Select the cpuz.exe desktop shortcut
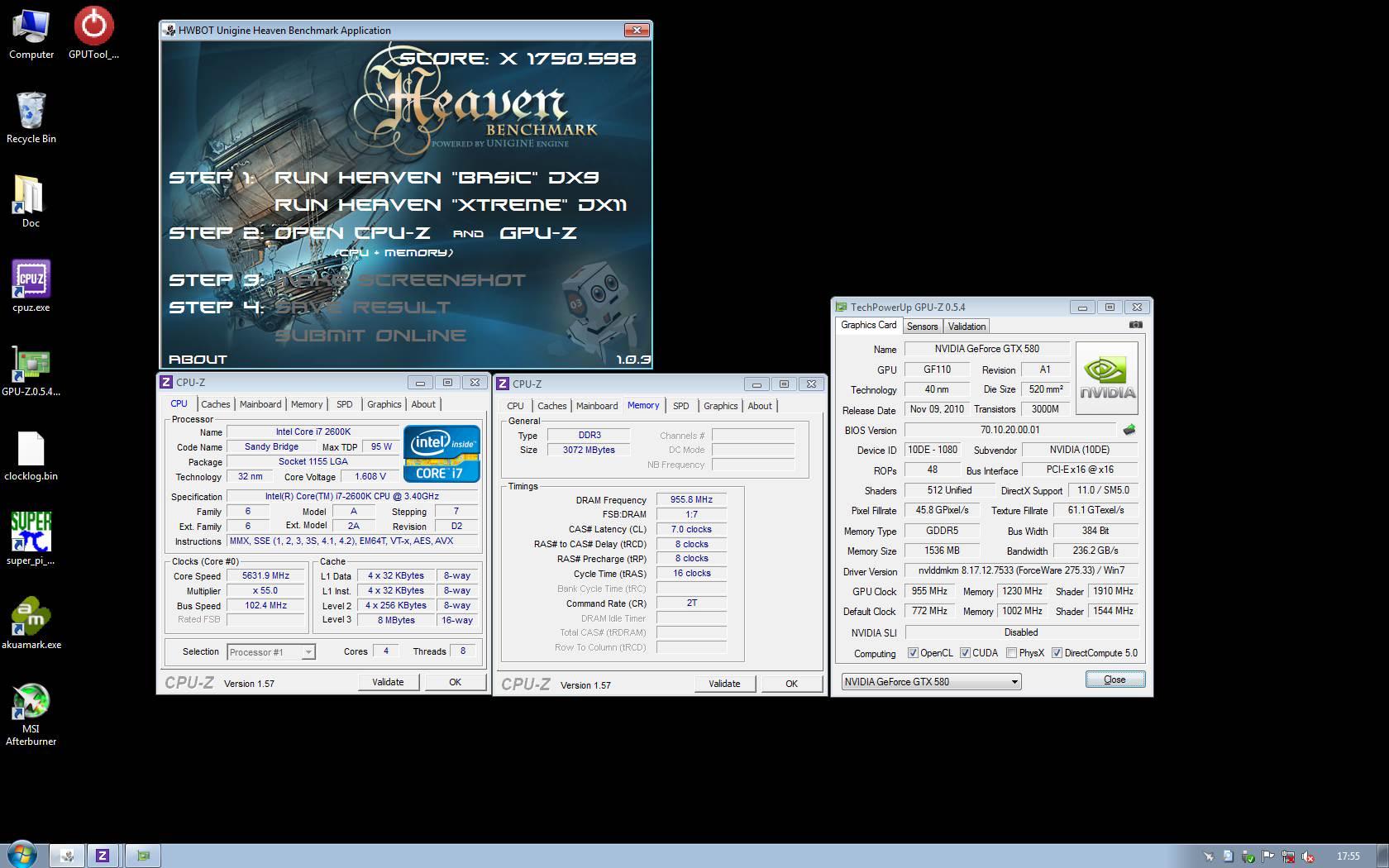Image resolution: width=1389 pixels, height=868 pixels. (31, 286)
